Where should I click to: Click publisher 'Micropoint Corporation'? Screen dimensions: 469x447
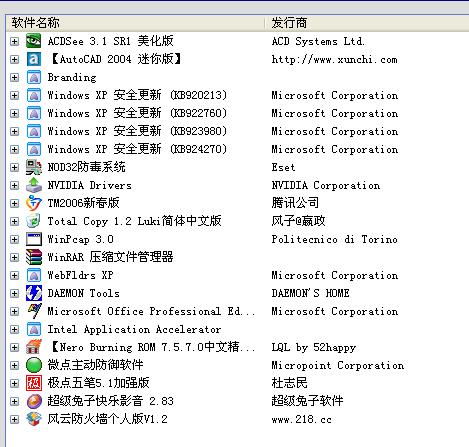click(x=338, y=365)
